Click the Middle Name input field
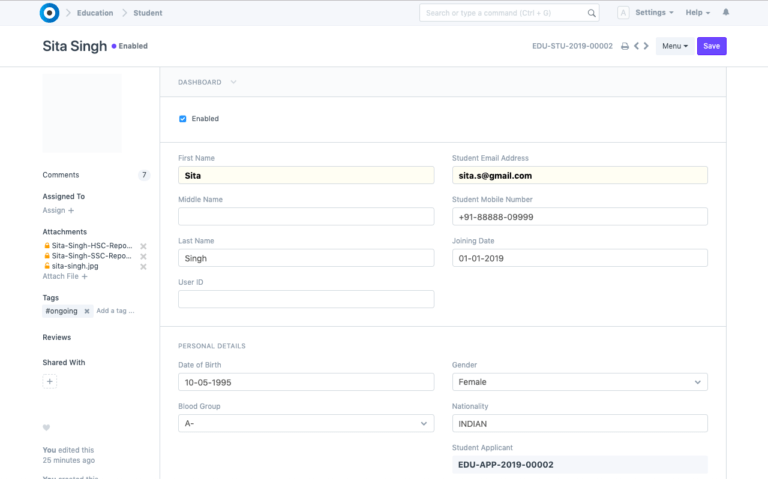The width and height of the screenshot is (768, 479). pos(305,216)
